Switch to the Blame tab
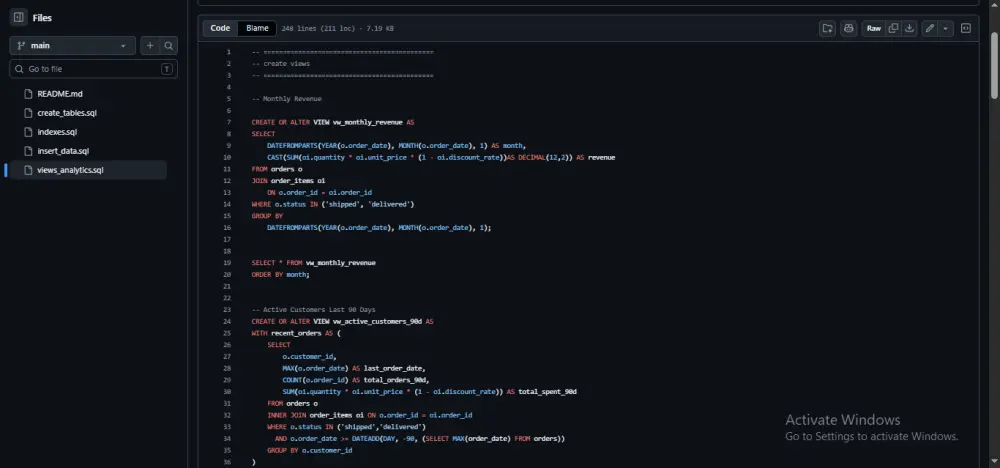 tap(257, 28)
